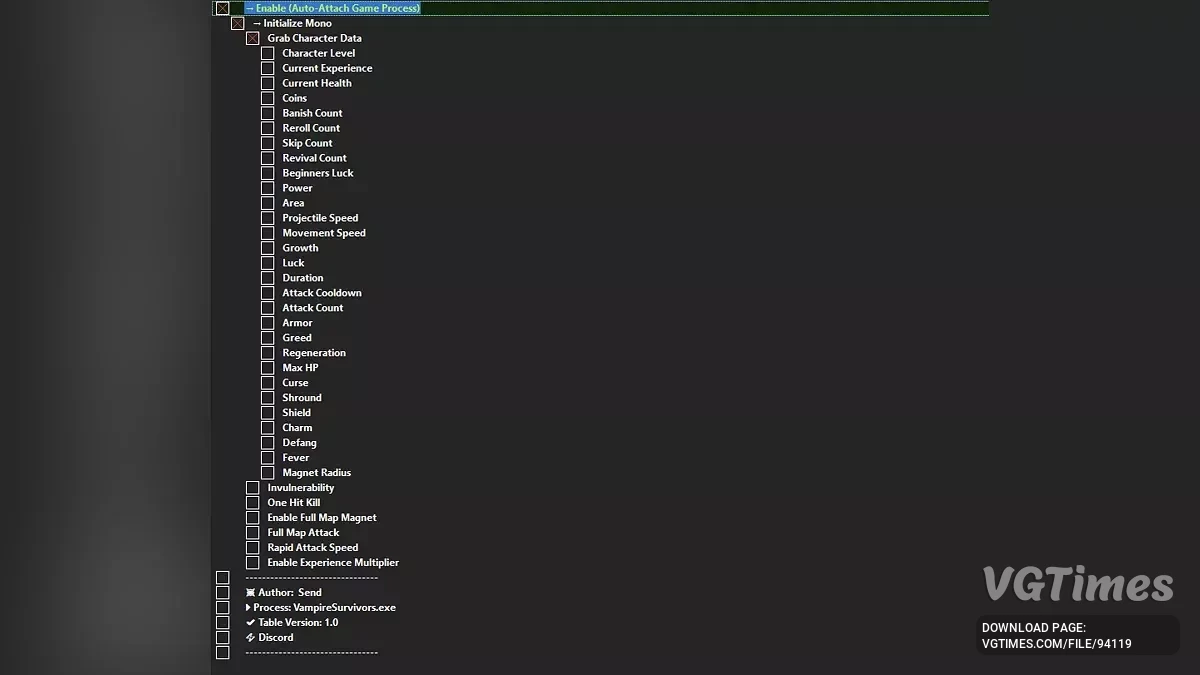Image resolution: width=1200 pixels, height=675 pixels.
Task: Click the triangle icon beside Process: VampireSurvivors.exe
Action: coord(249,608)
